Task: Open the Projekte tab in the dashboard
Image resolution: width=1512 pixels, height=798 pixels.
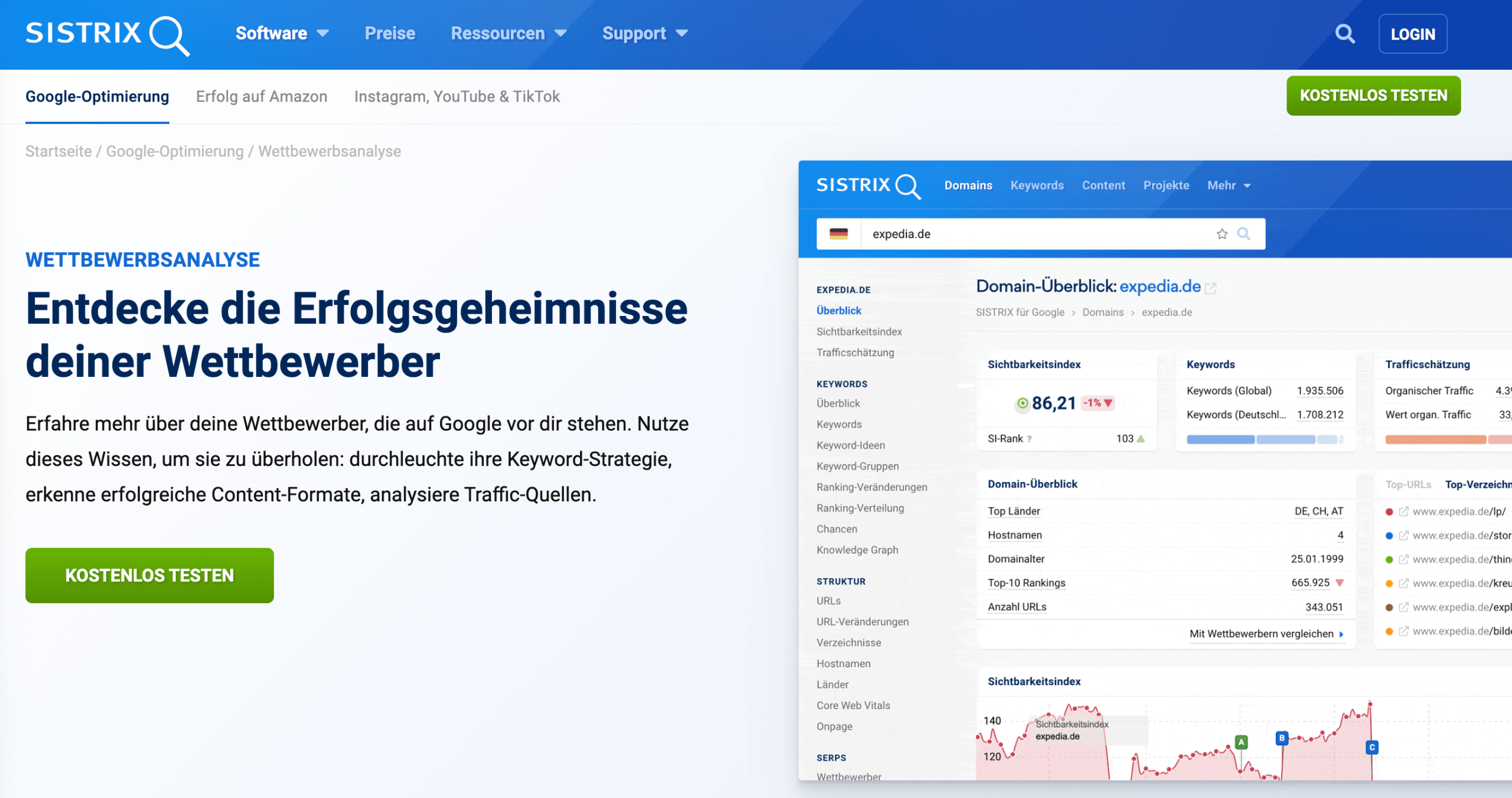Action: tap(1166, 185)
